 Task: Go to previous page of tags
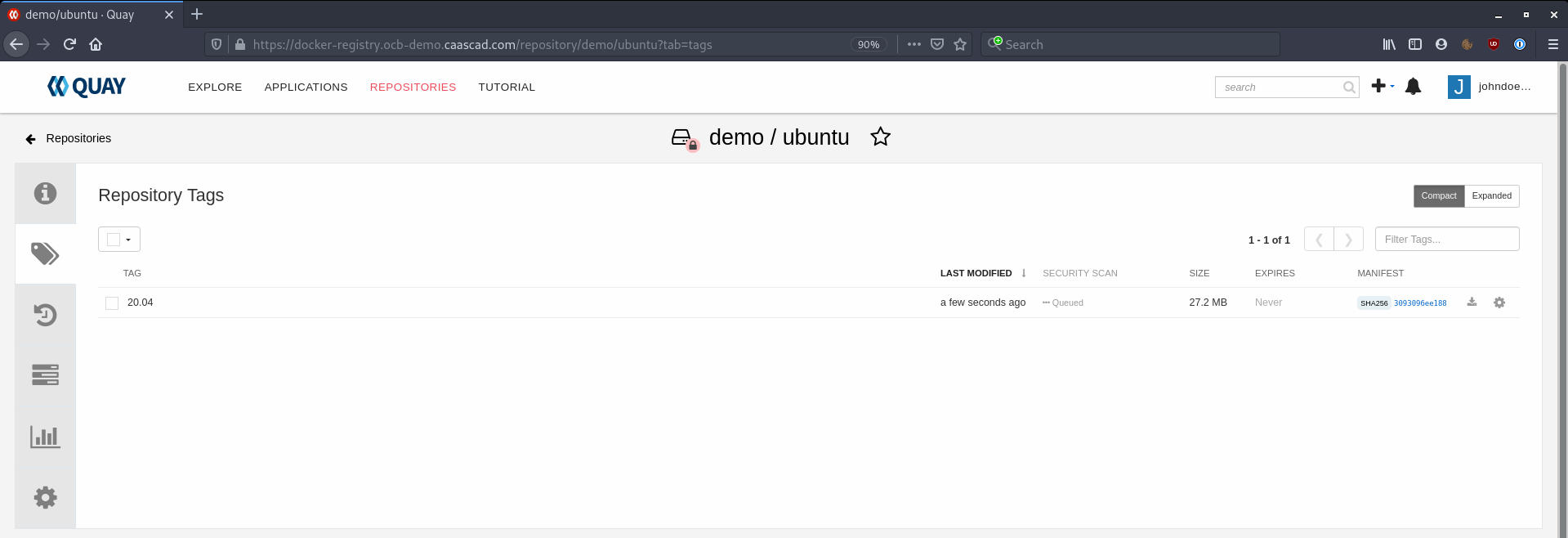[x=1319, y=240]
